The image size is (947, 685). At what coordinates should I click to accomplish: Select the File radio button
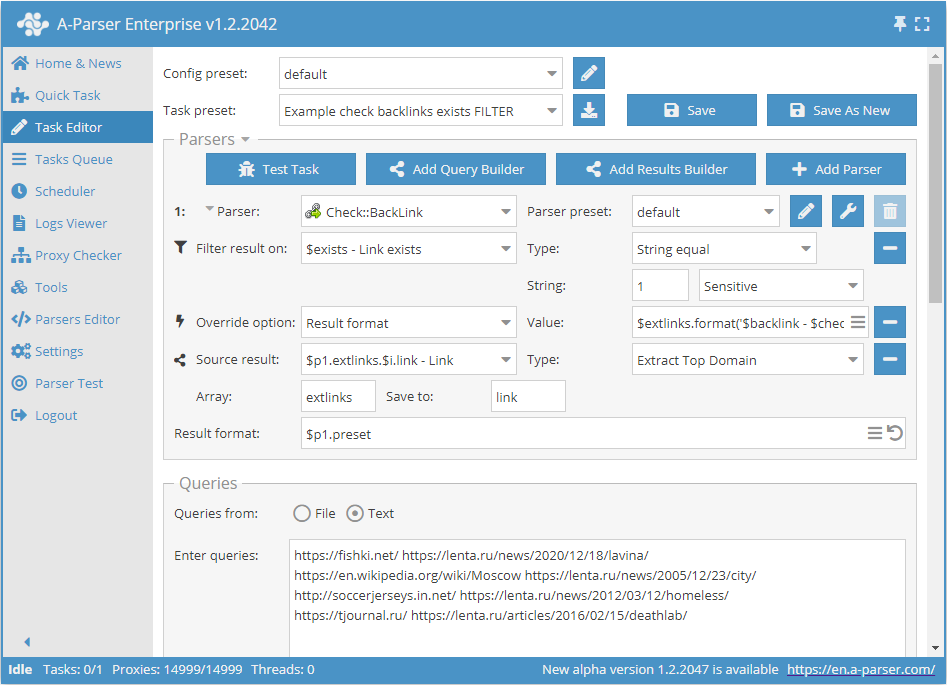coord(302,513)
